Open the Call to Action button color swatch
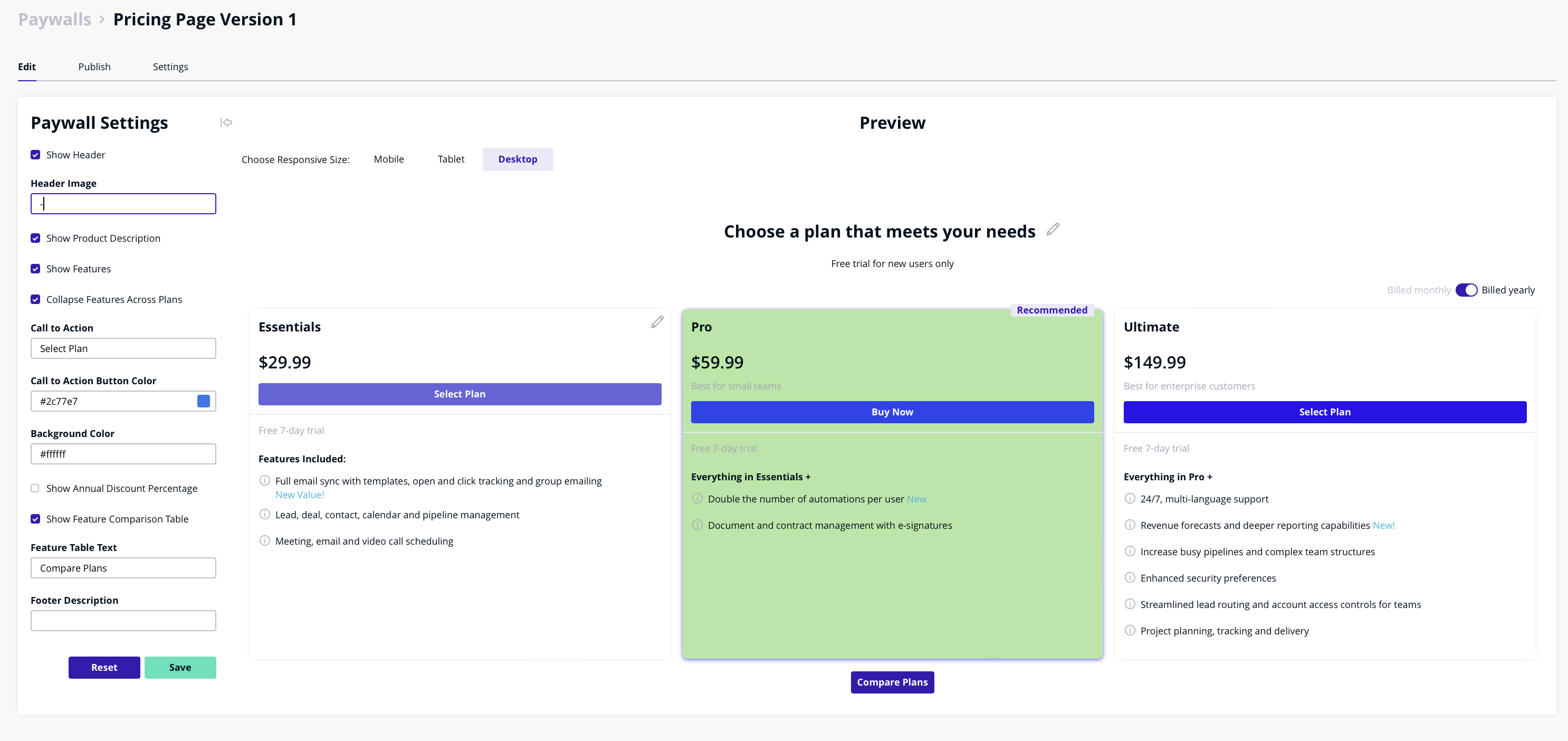The width and height of the screenshot is (1568, 741). coord(204,401)
